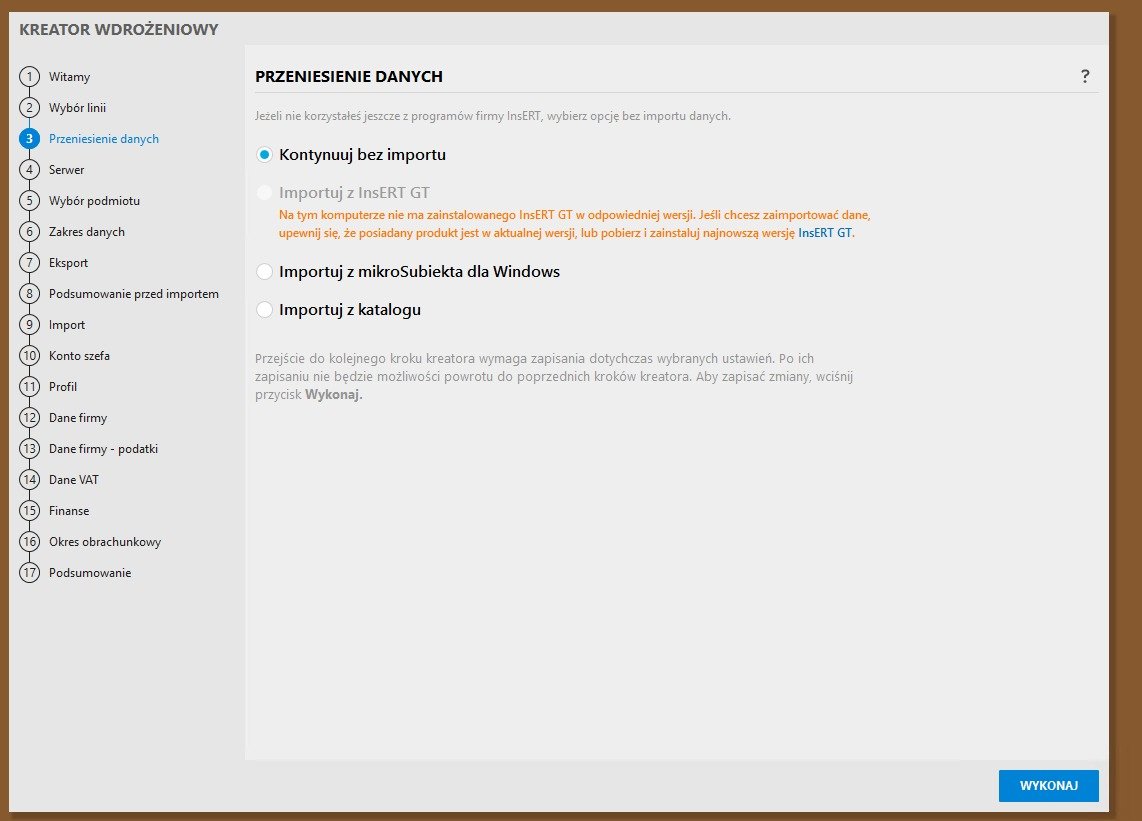Image resolution: width=1142 pixels, height=821 pixels.
Task: Click step 2 circle icon for Wybór linii
Action: point(30,108)
